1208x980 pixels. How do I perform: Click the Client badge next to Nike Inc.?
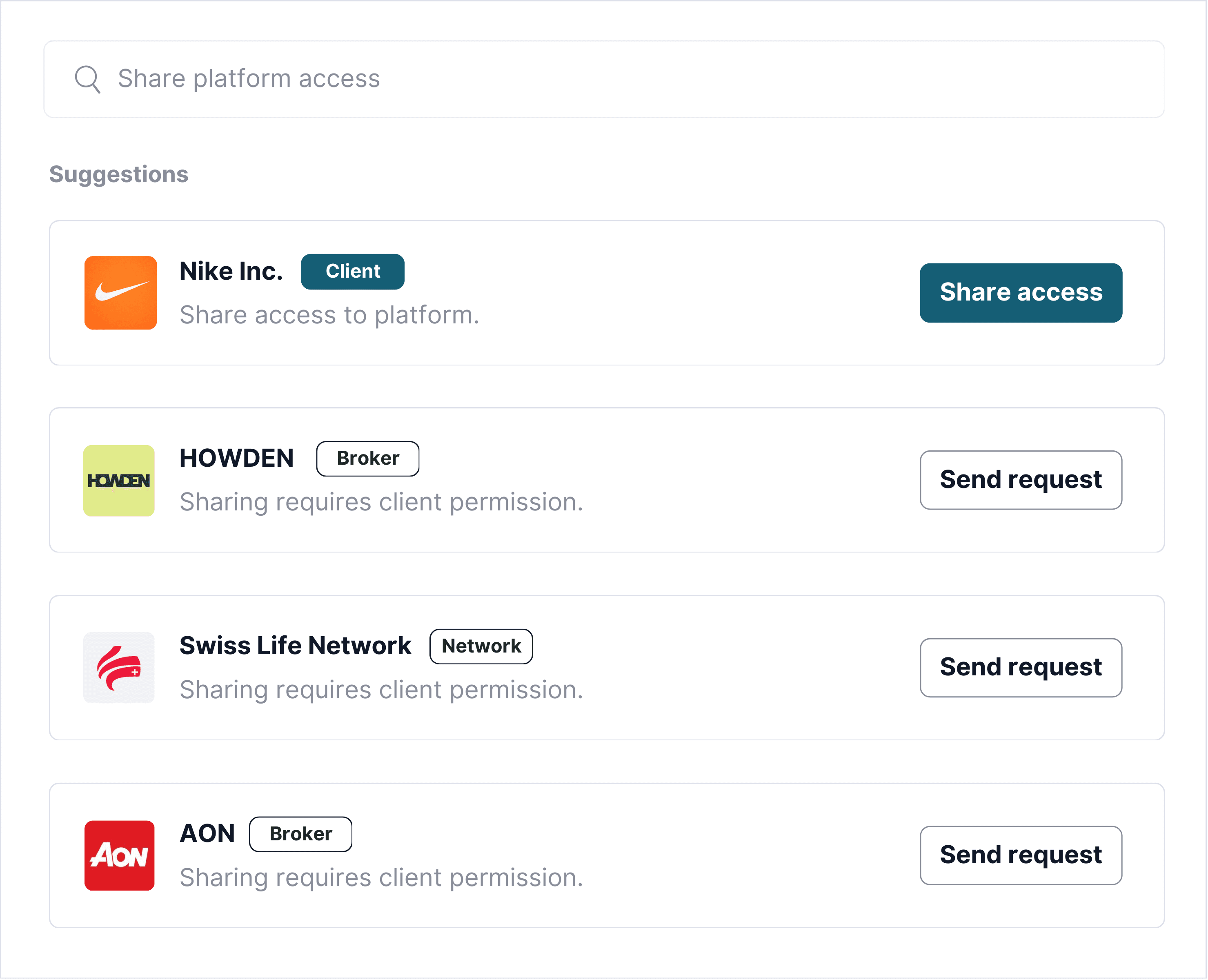tap(352, 272)
